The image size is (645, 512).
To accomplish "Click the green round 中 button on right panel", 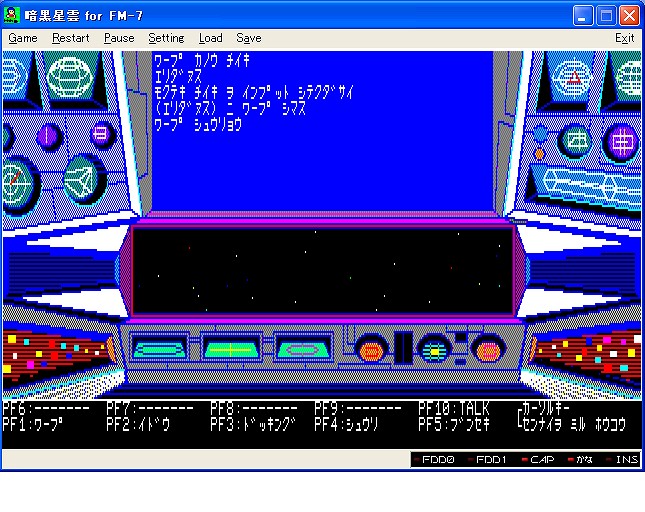I will click(x=575, y=141).
